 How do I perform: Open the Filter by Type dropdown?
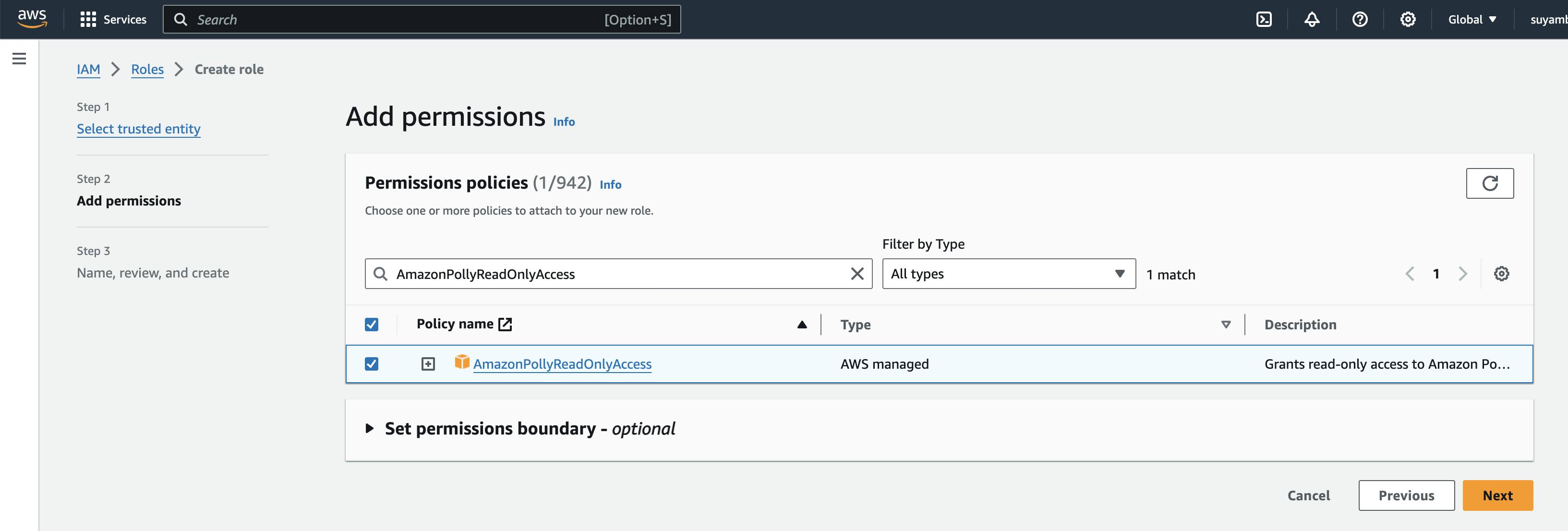[1008, 274]
